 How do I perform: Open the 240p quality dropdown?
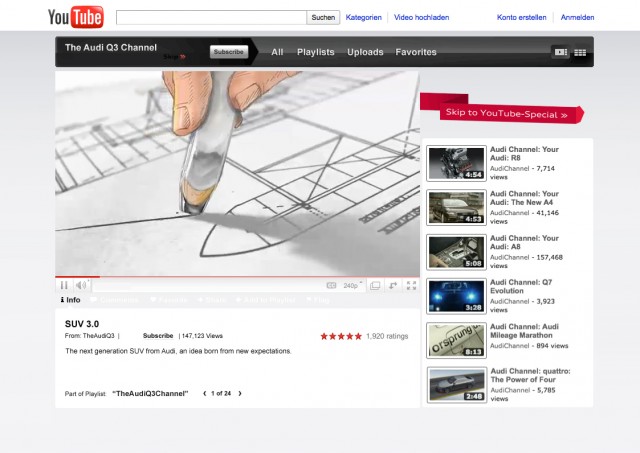tap(352, 285)
